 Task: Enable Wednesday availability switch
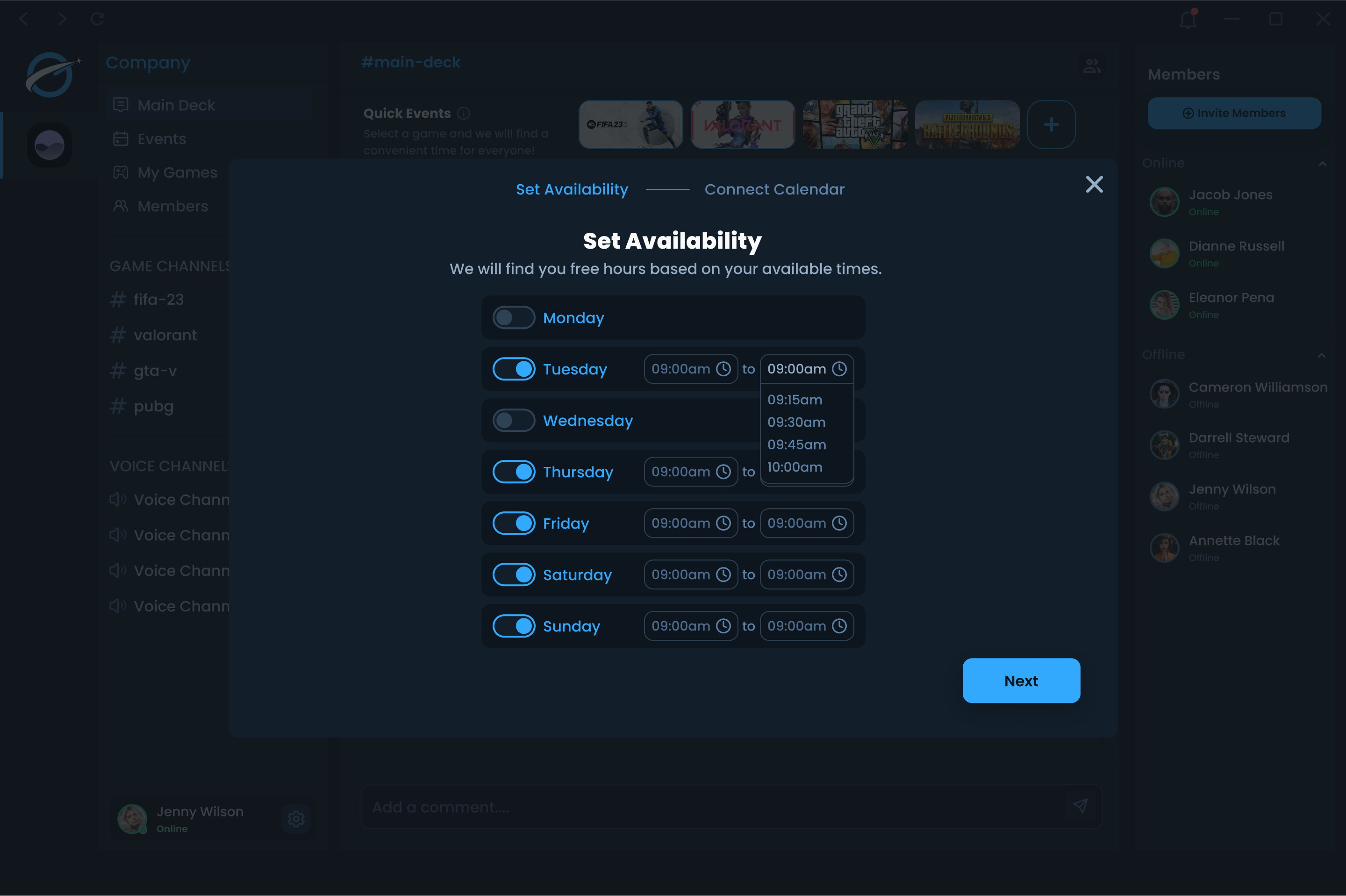[514, 421]
